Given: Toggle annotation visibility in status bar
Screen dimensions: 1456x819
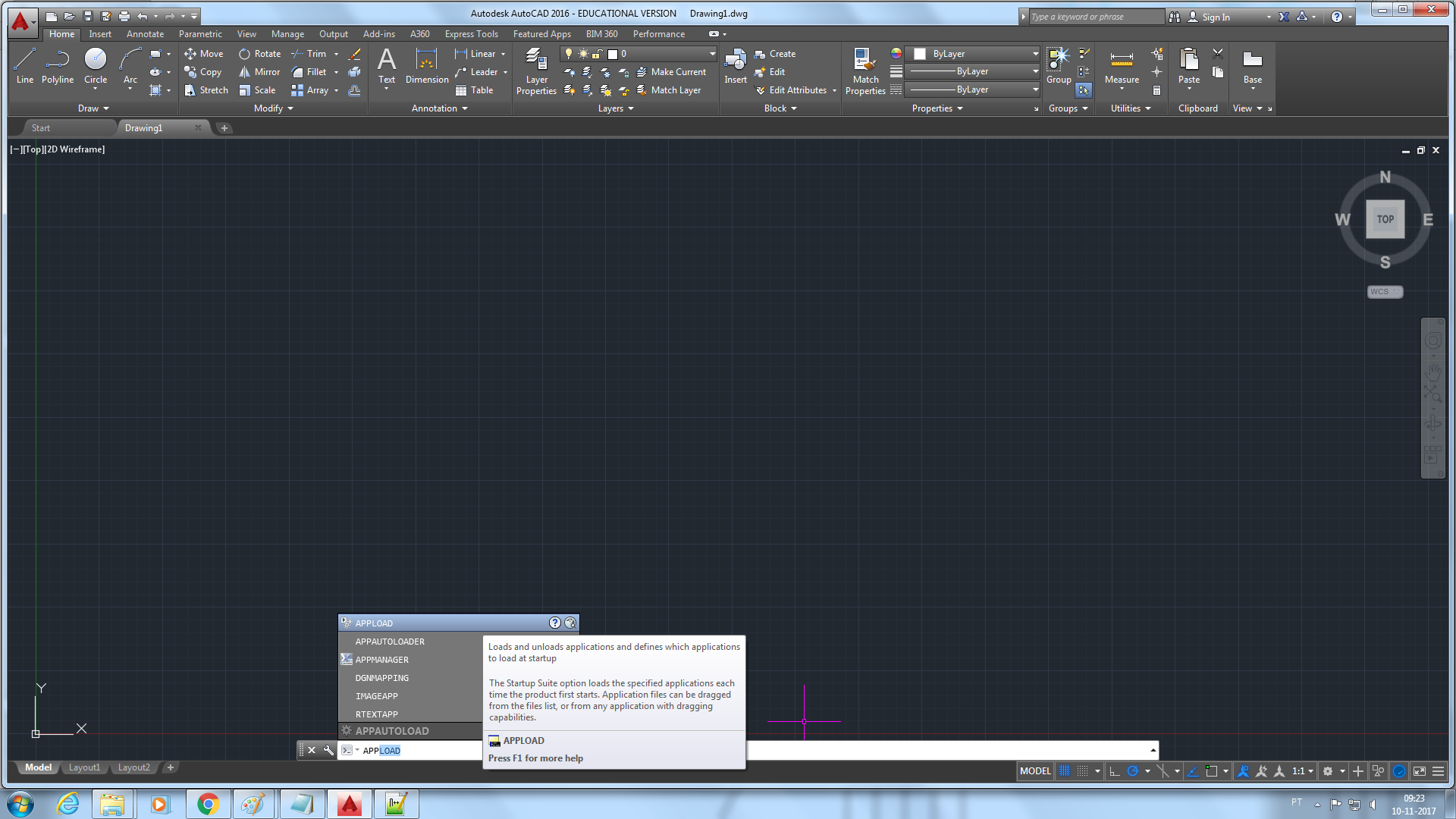Looking at the screenshot, I should [1243, 771].
